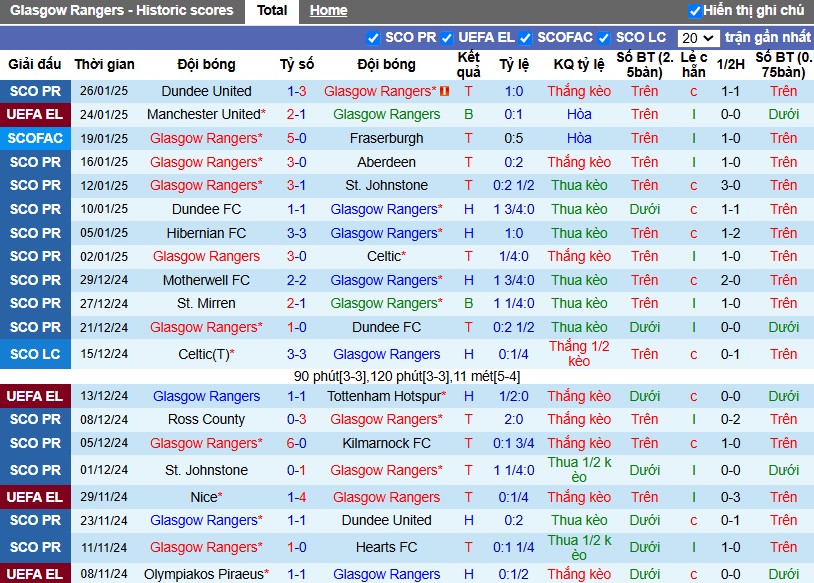Click the Fraserburgh team name
814x583 pixels.
pos(386,139)
